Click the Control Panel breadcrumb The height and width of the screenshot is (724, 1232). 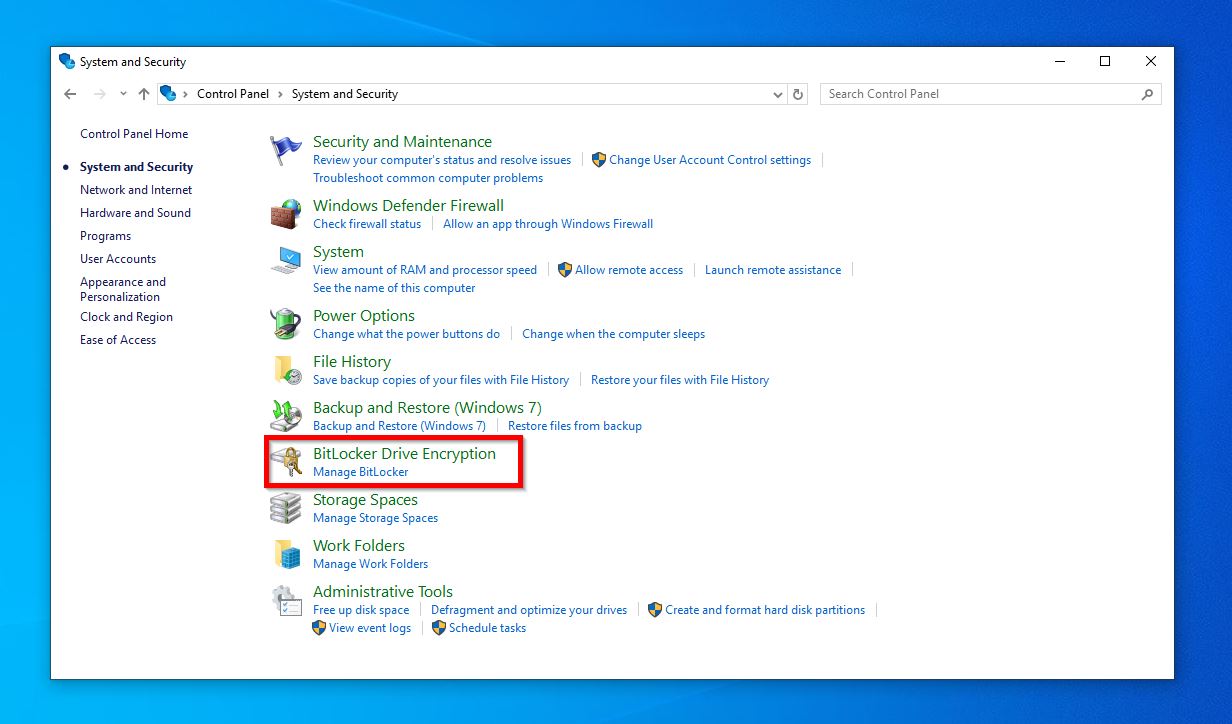[233, 94]
